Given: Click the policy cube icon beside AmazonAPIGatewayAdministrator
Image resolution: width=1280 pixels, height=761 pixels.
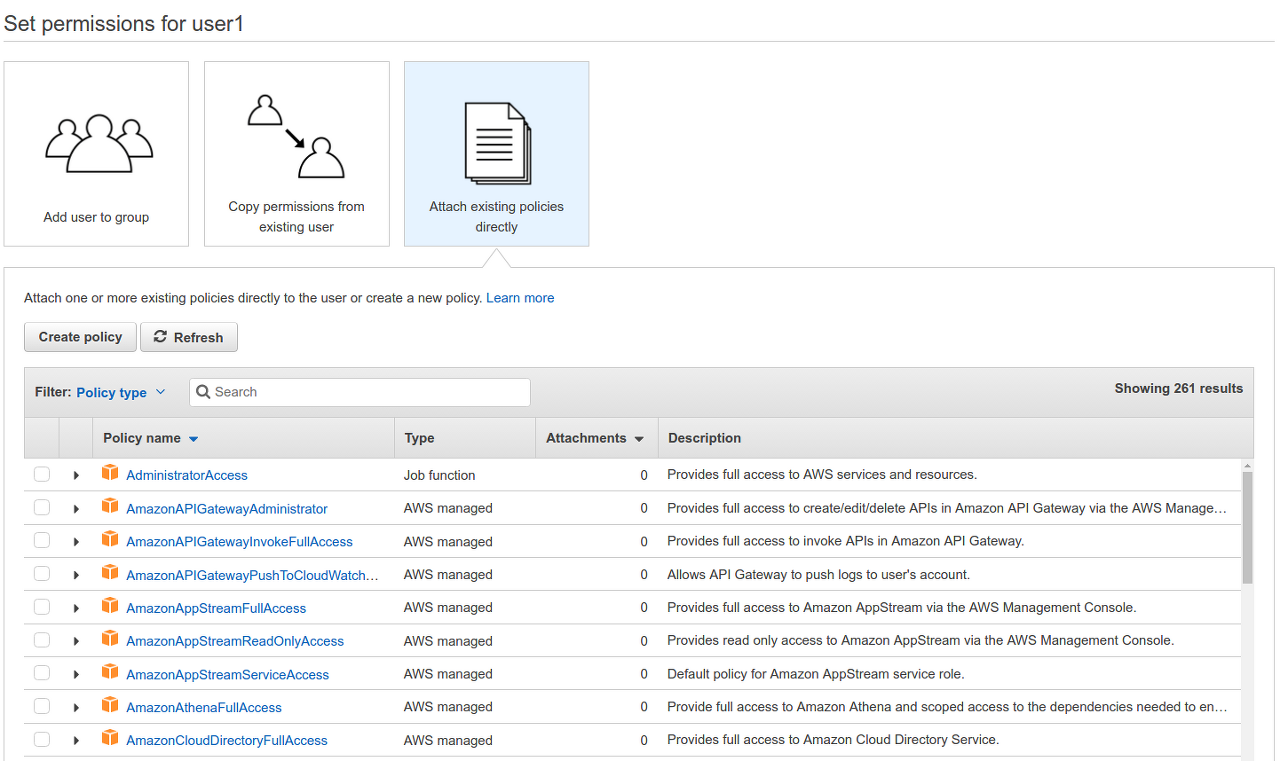Looking at the screenshot, I should point(110,506).
